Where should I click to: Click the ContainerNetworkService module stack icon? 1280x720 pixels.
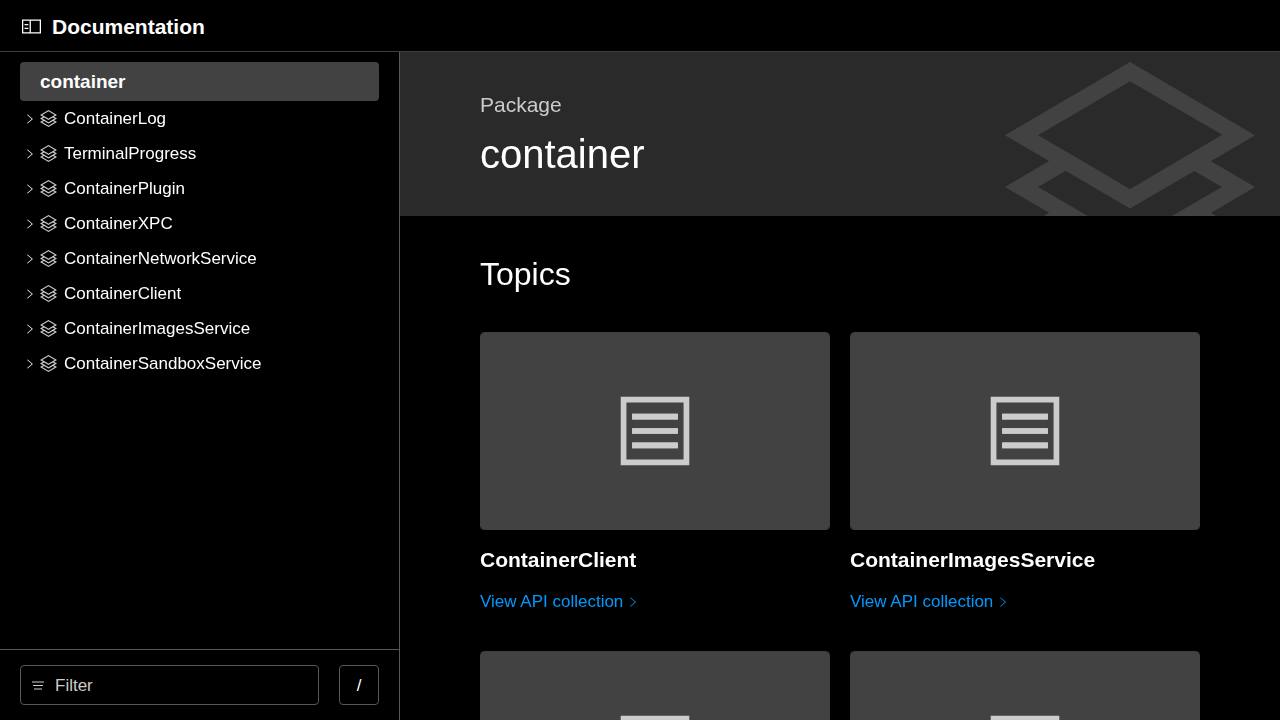[x=48, y=258]
